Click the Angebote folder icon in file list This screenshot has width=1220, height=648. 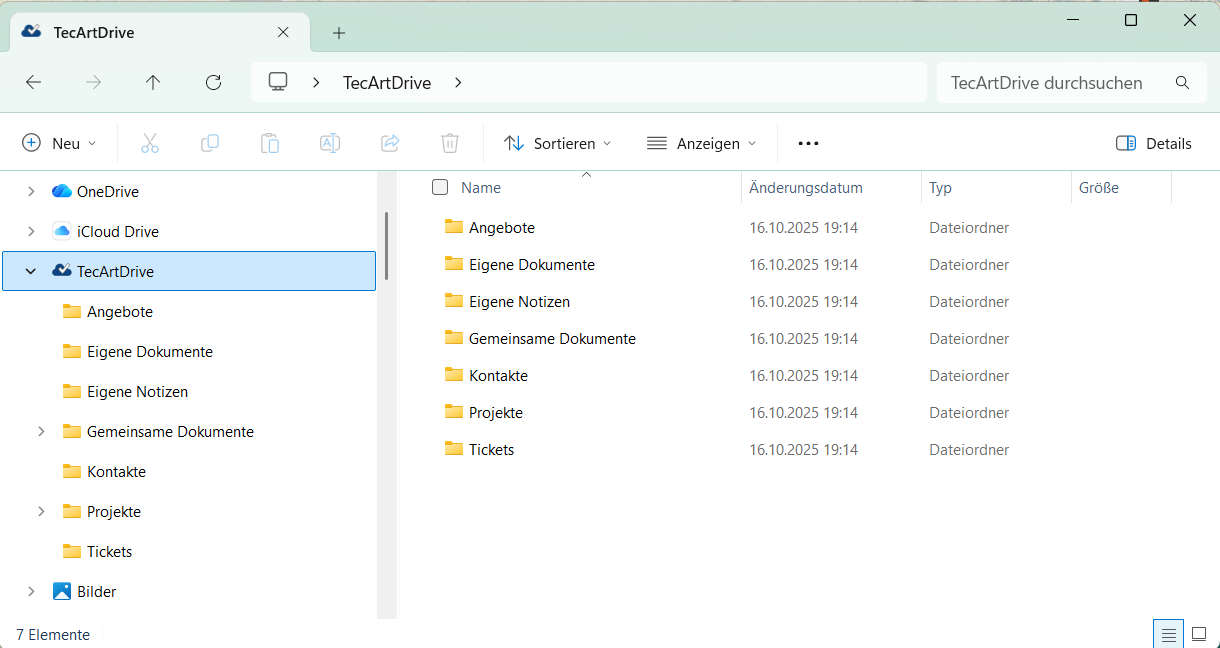pyautogui.click(x=454, y=227)
